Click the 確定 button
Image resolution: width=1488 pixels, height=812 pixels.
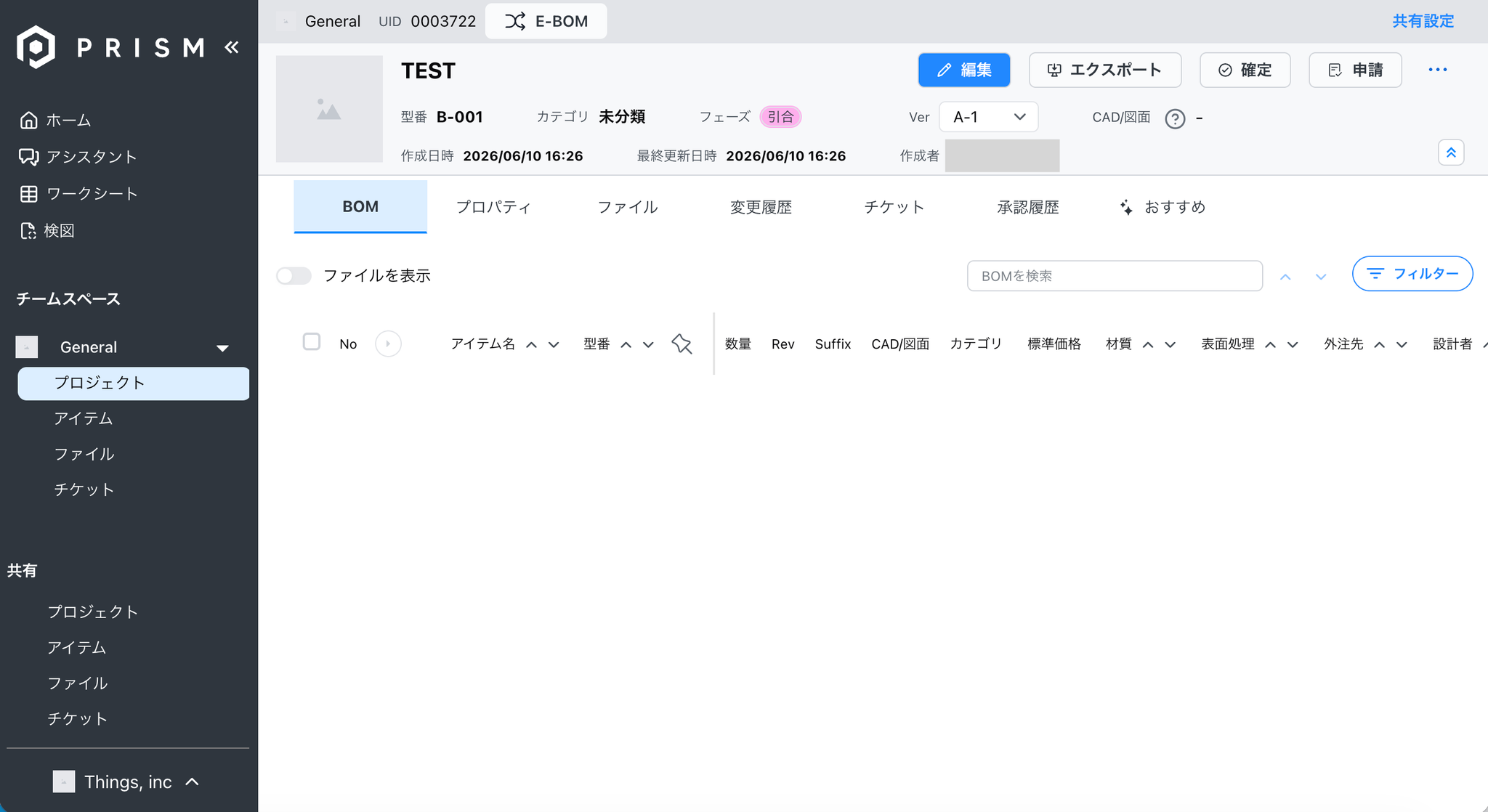coord(1245,70)
